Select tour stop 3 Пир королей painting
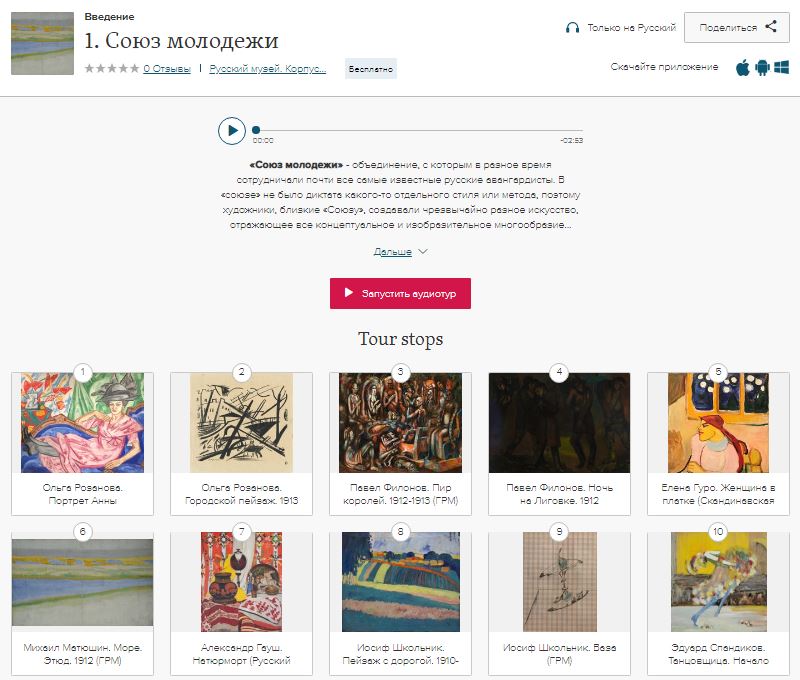The image size is (800, 680). [401, 423]
